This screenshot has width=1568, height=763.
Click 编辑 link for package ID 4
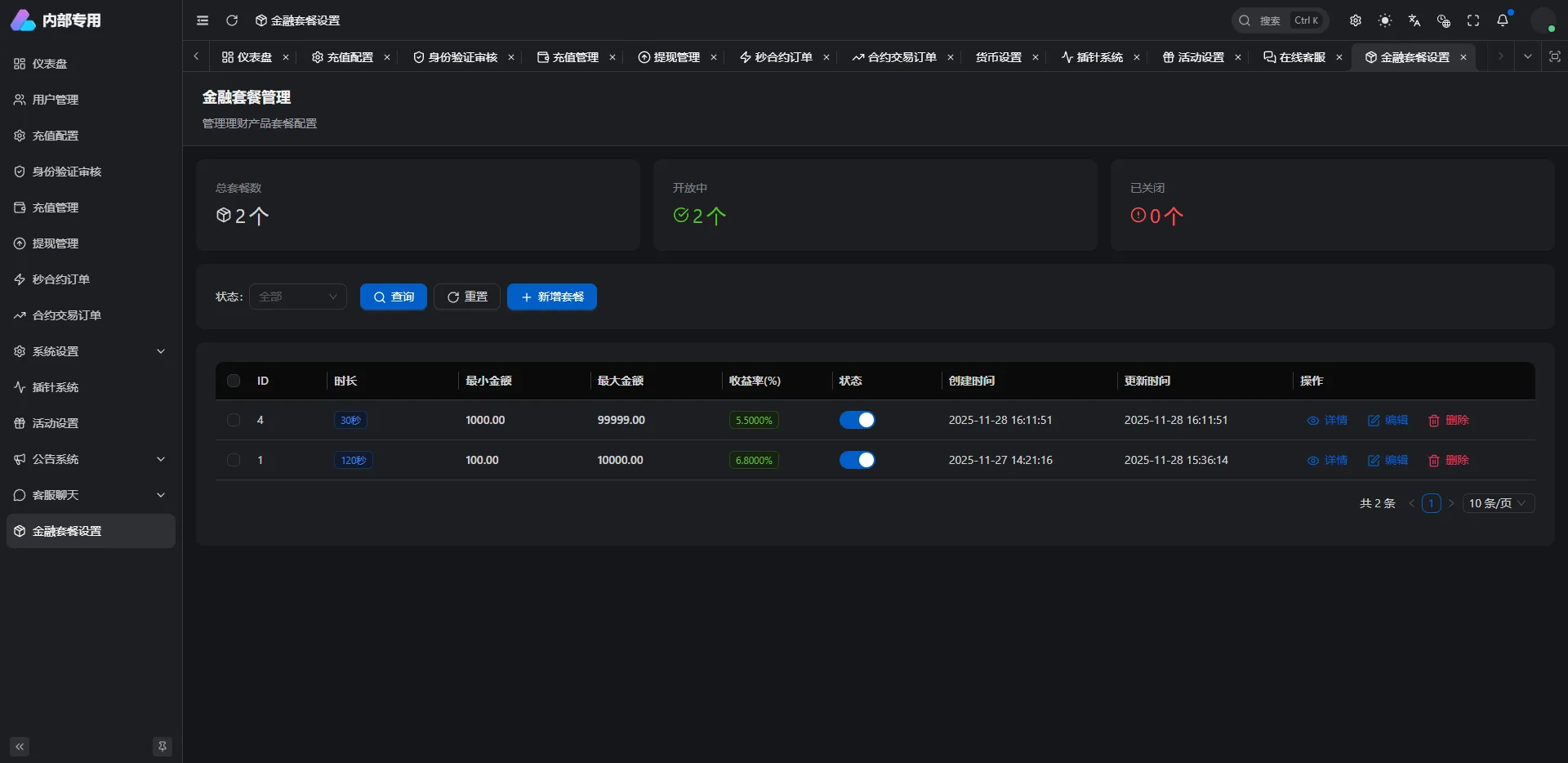(1388, 420)
